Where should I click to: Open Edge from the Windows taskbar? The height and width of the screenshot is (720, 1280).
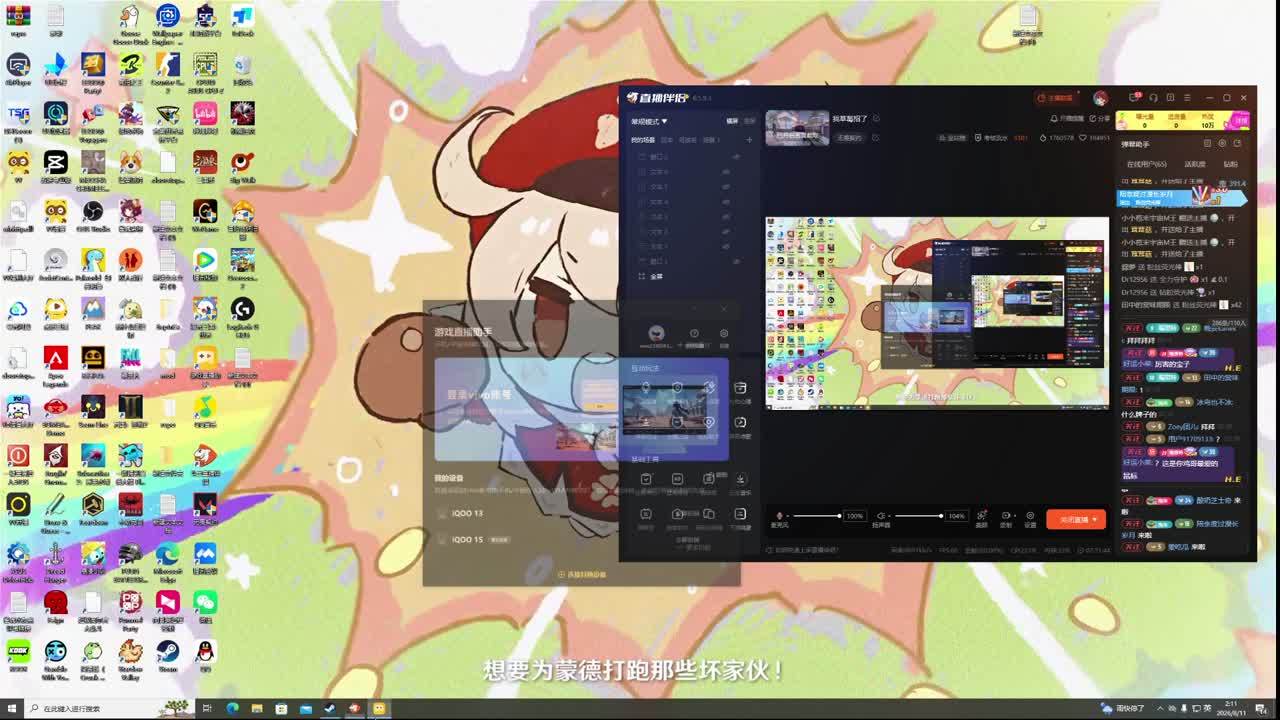click(x=232, y=709)
